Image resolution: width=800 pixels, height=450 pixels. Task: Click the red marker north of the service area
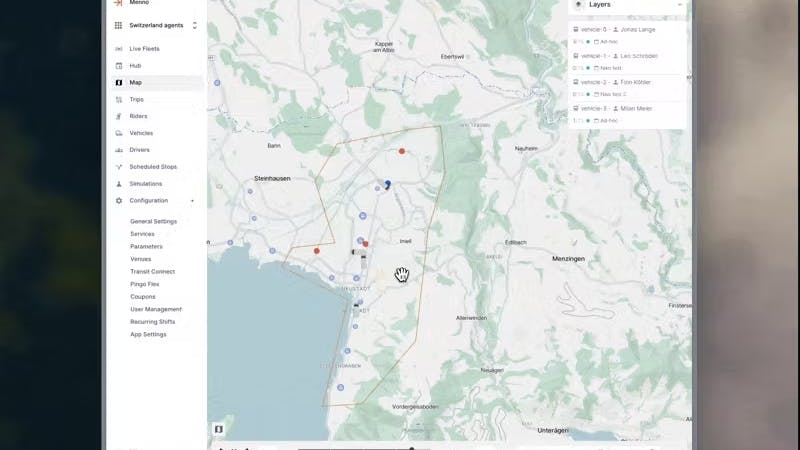pos(402,152)
